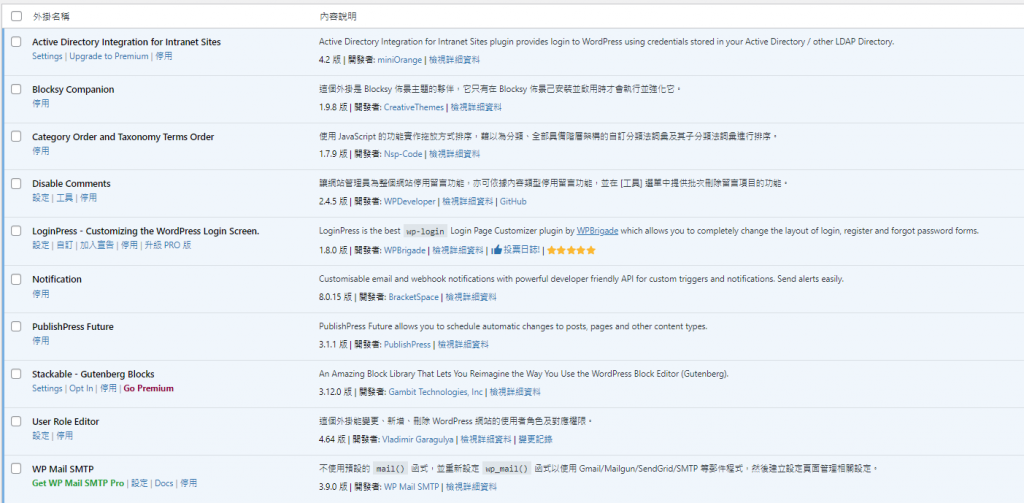Select Category Order and Taxonomy Terms checkbox
This screenshot has height=503, width=1024.
tap(16, 137)
